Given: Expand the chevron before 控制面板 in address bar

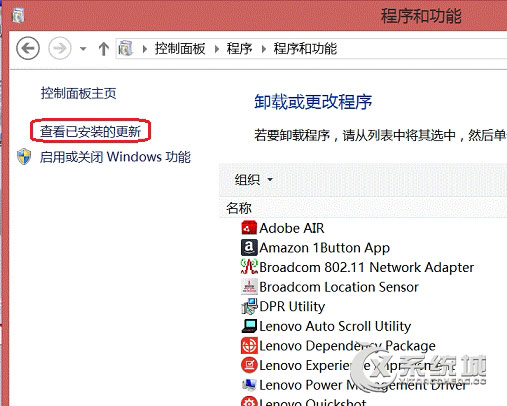Looking at the screenshot, I should click(144, 49).
